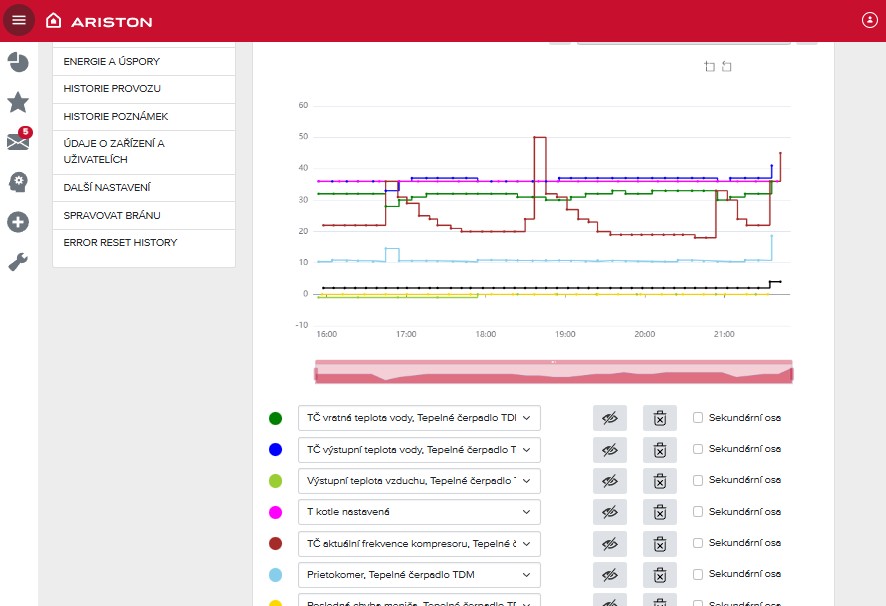Hide the TČ vratná teplota vody series

click(609, 419)
